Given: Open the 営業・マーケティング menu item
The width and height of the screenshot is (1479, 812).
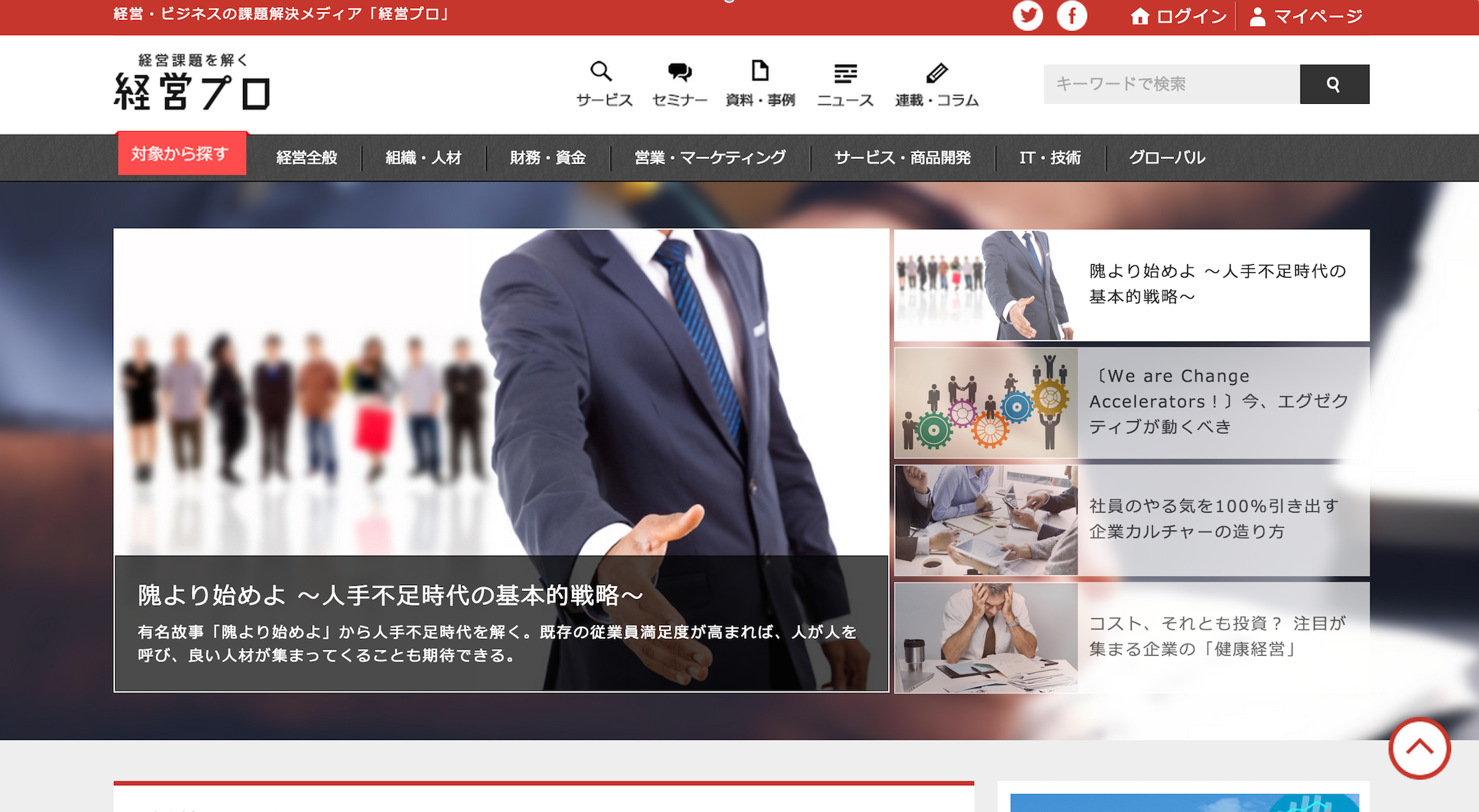Looking at the screenshot, I should (x=710, y=158).
